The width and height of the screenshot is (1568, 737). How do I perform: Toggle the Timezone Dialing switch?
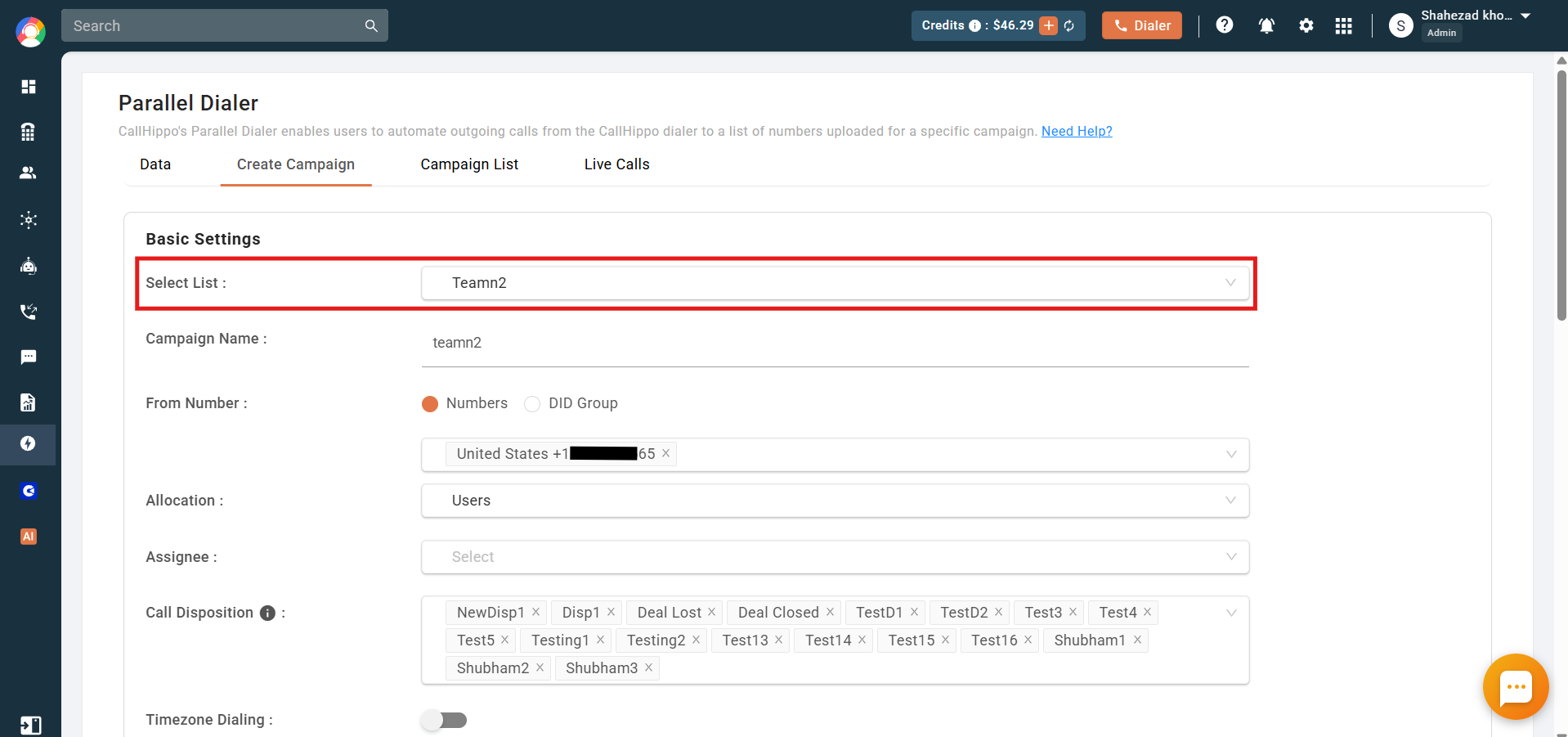coord(444,721)
